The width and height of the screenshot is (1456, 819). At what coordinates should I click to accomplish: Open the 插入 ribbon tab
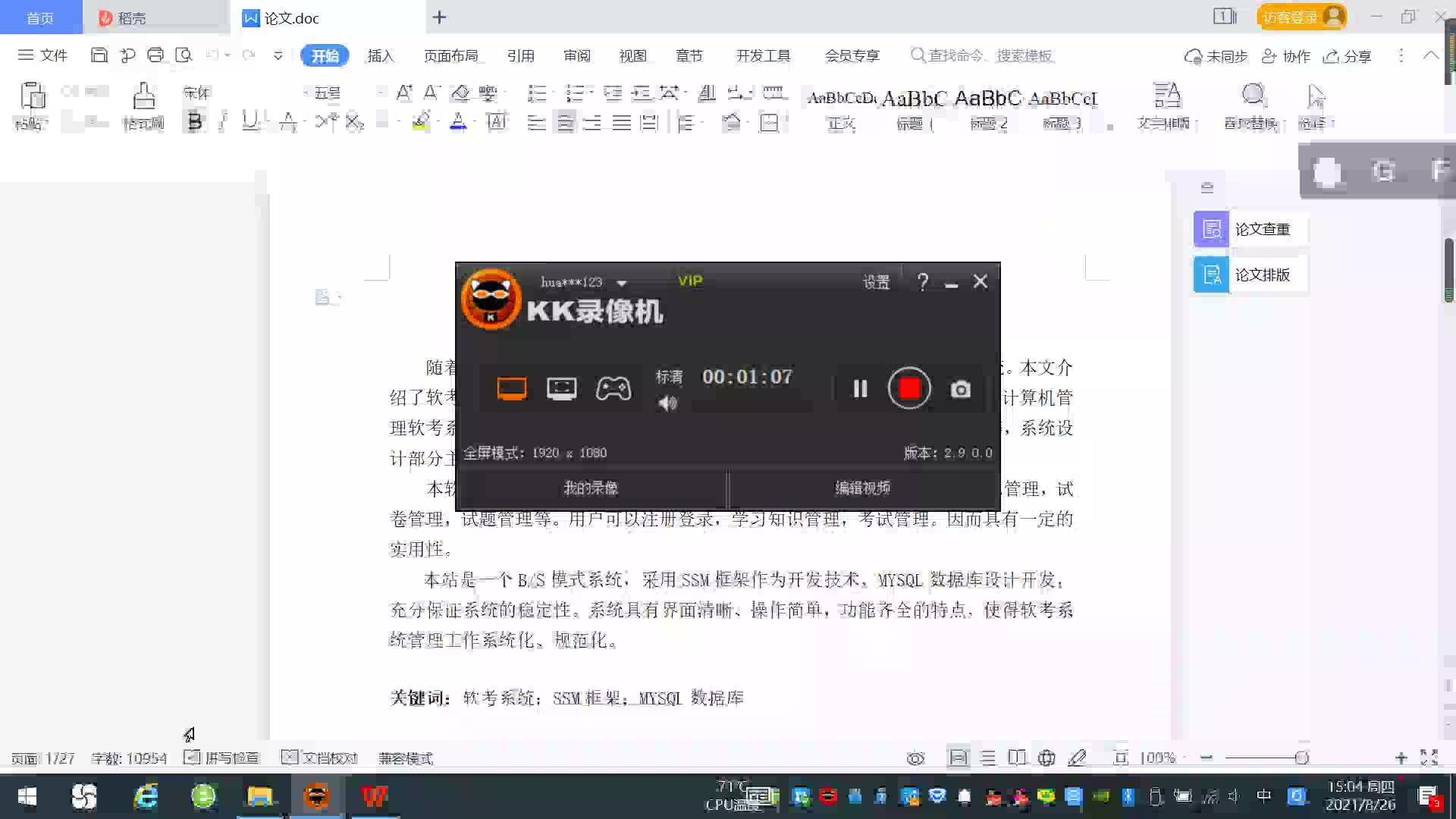tap(380, 56)
